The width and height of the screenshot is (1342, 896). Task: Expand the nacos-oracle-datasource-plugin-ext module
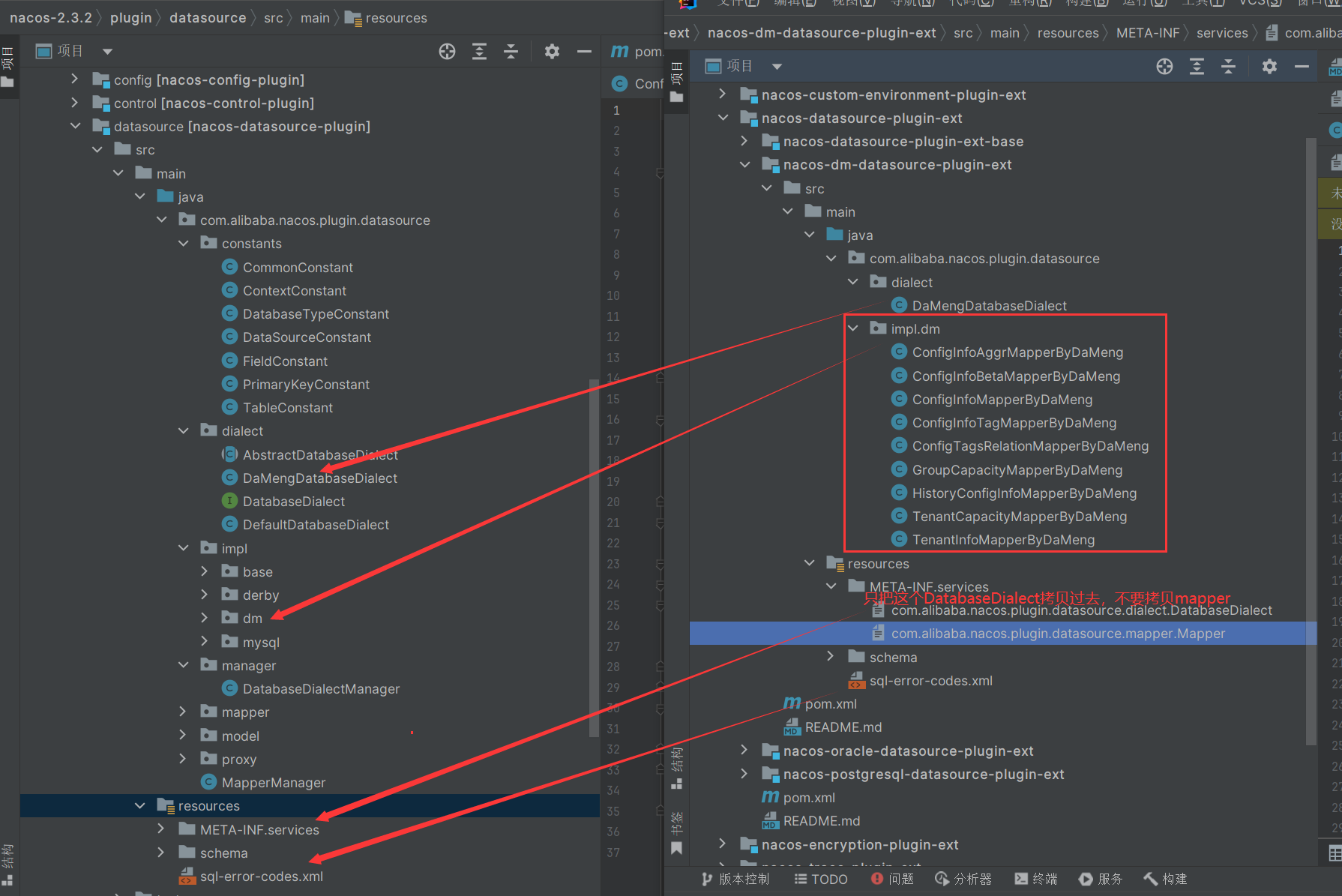click(744, 751)
